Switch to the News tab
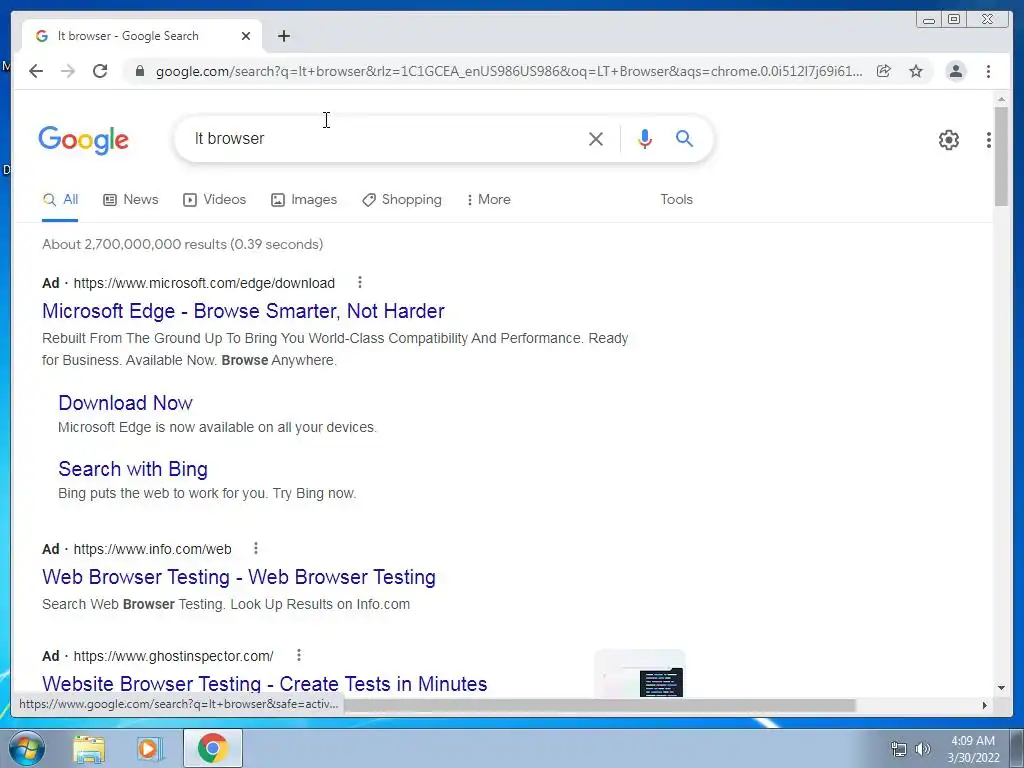The height and width of the screenshot is (768, 1024). (x=131, y=200)
